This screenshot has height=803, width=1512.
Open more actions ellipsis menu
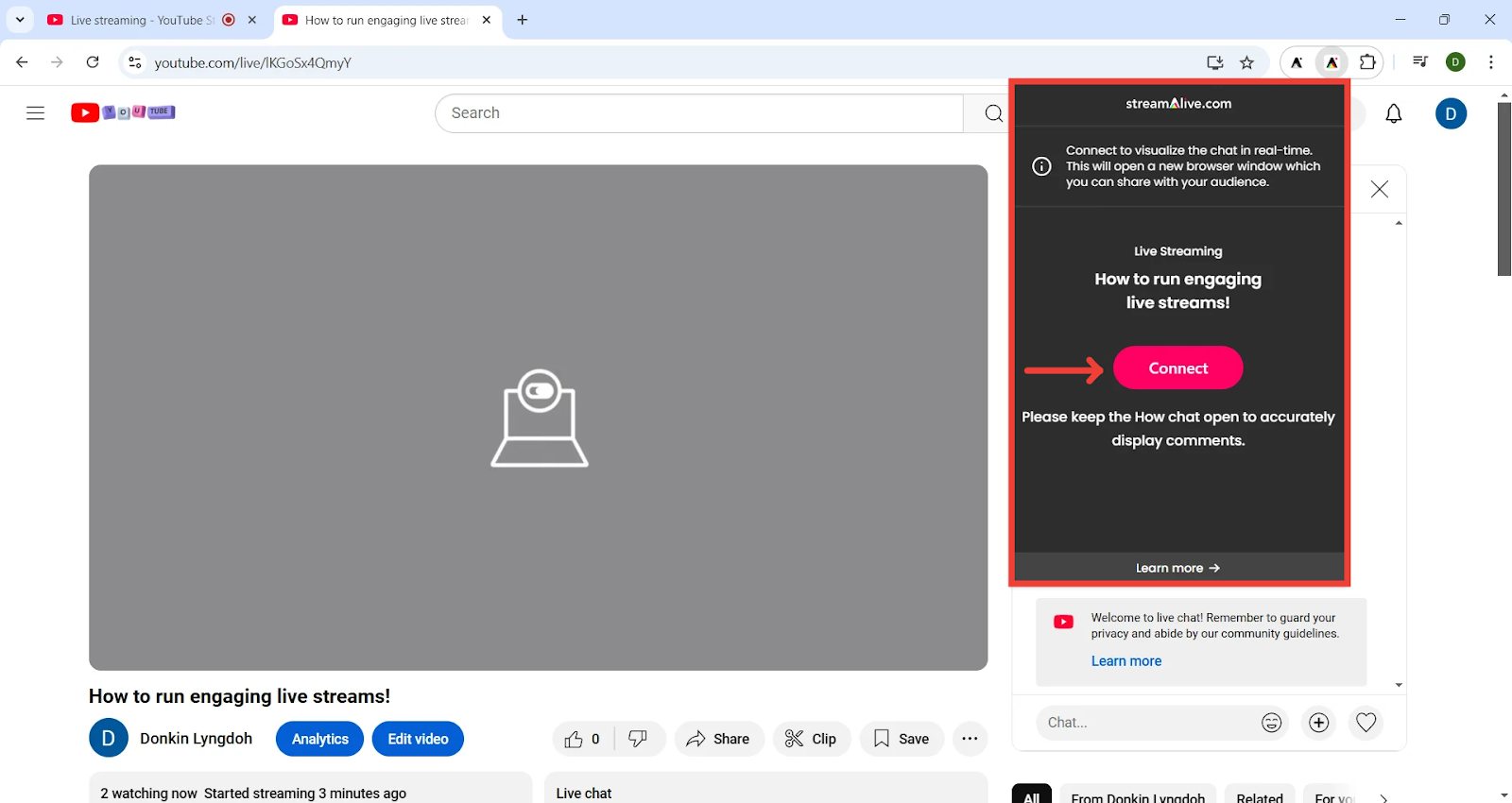(x=970, y=739)
